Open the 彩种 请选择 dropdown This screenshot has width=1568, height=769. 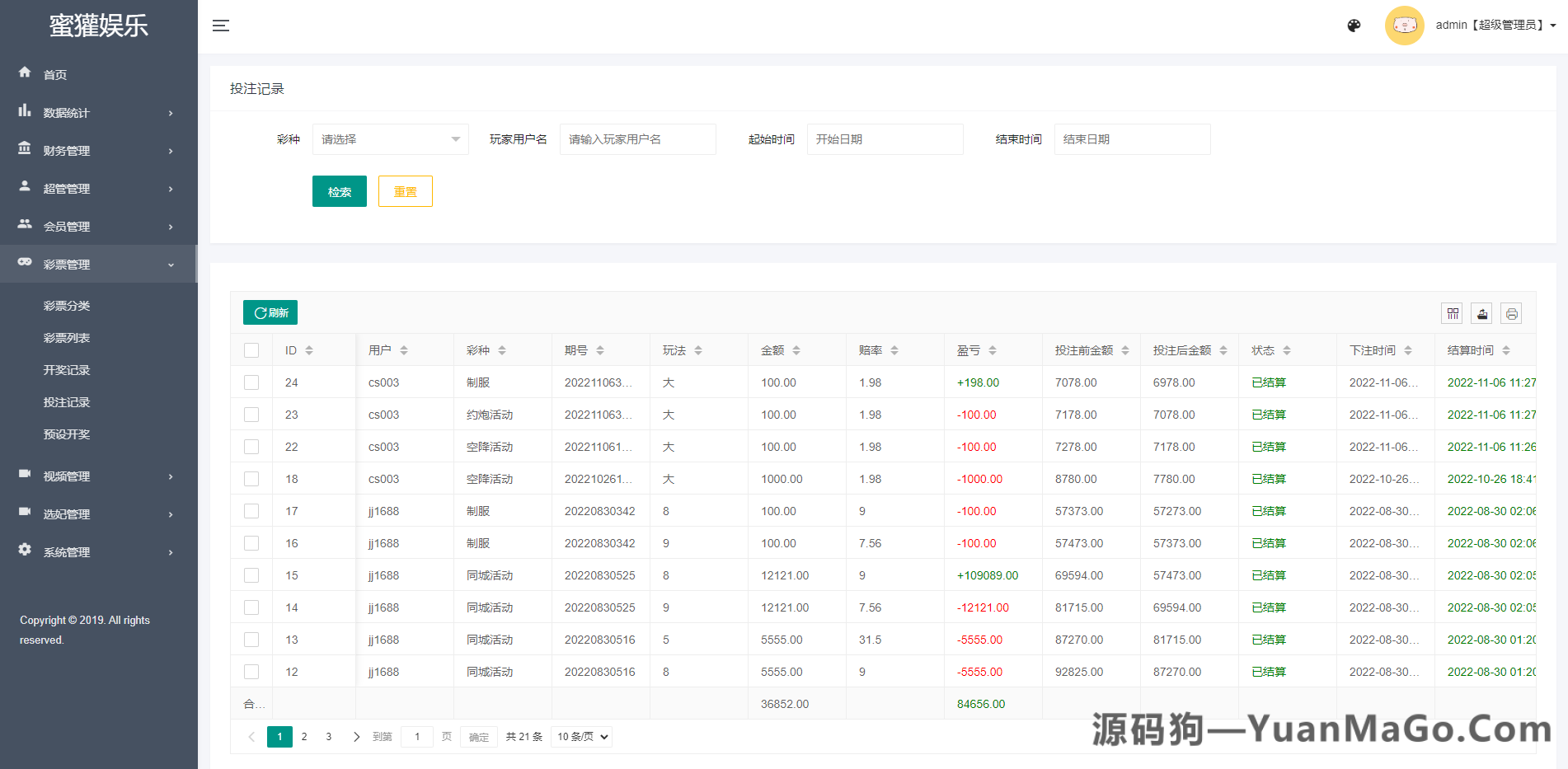[390, 138]
